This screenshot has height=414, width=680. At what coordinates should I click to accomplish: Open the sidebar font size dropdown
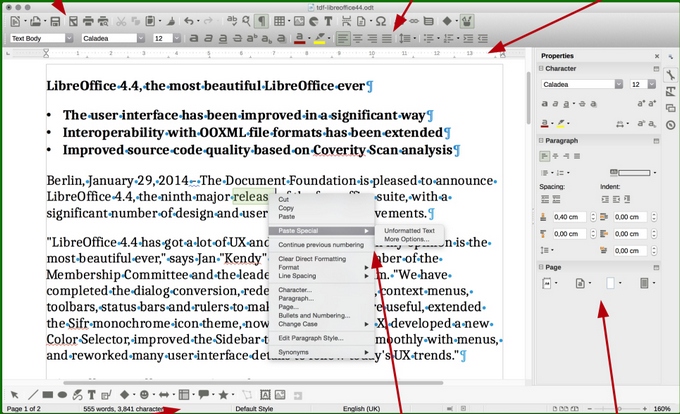[652, 84]
